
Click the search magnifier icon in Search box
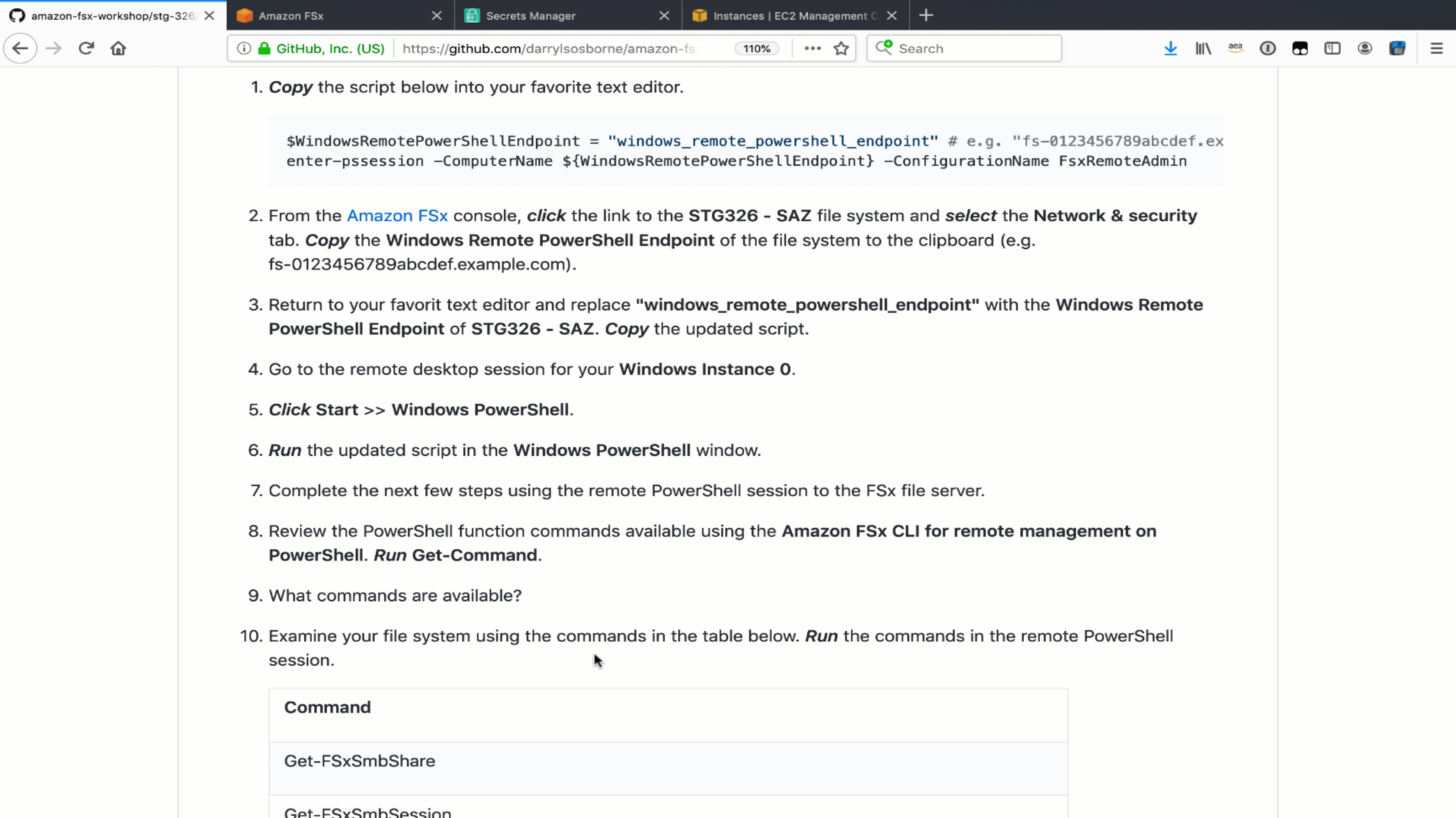click(883, 48)
